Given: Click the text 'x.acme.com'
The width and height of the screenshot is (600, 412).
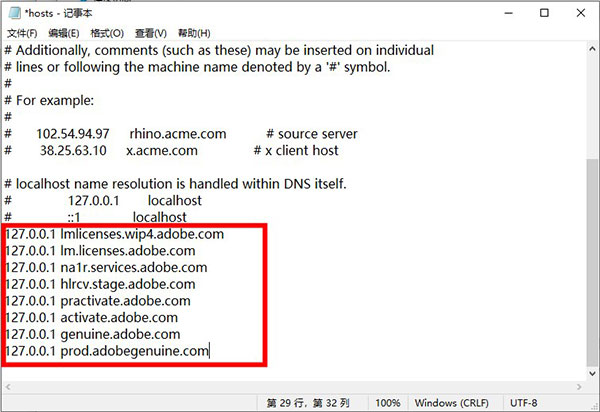Looking at the screenshot, I should pos(162,151).
